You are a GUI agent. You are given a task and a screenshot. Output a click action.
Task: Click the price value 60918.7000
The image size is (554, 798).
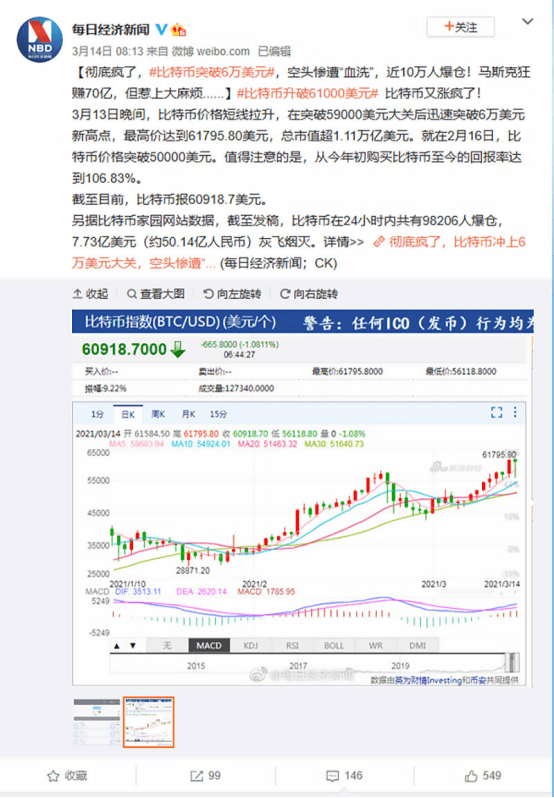click(124, 349)
